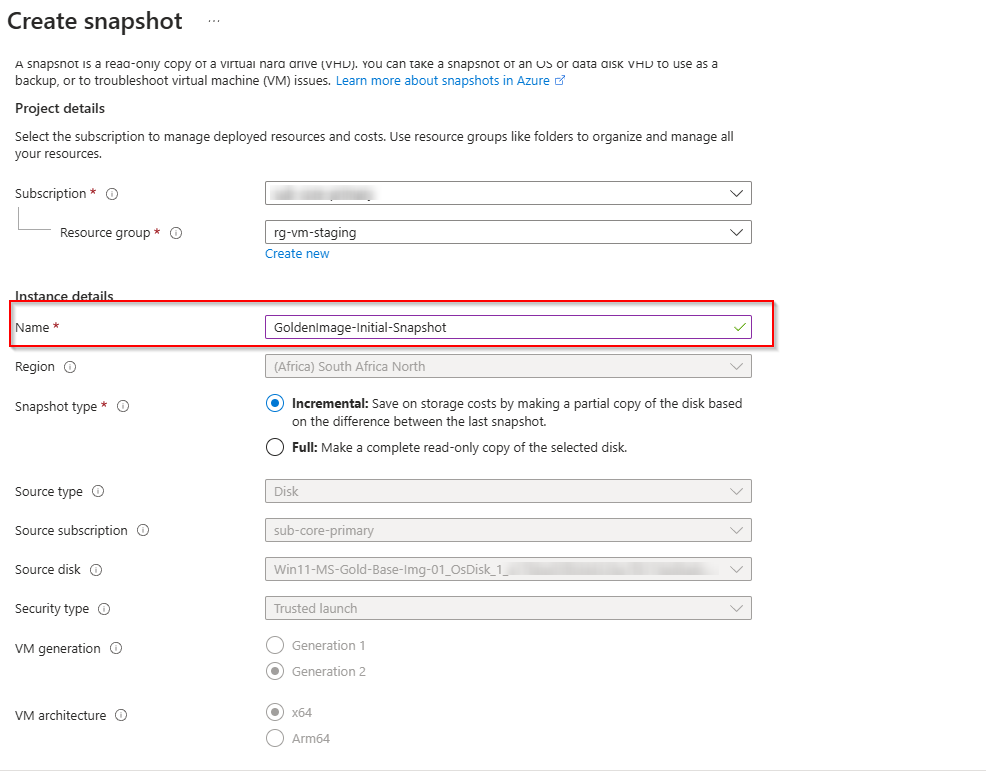Screen dimensions: 986x772
Task: Select the Incremental snapshot type
Action: [x=275, y=404]
